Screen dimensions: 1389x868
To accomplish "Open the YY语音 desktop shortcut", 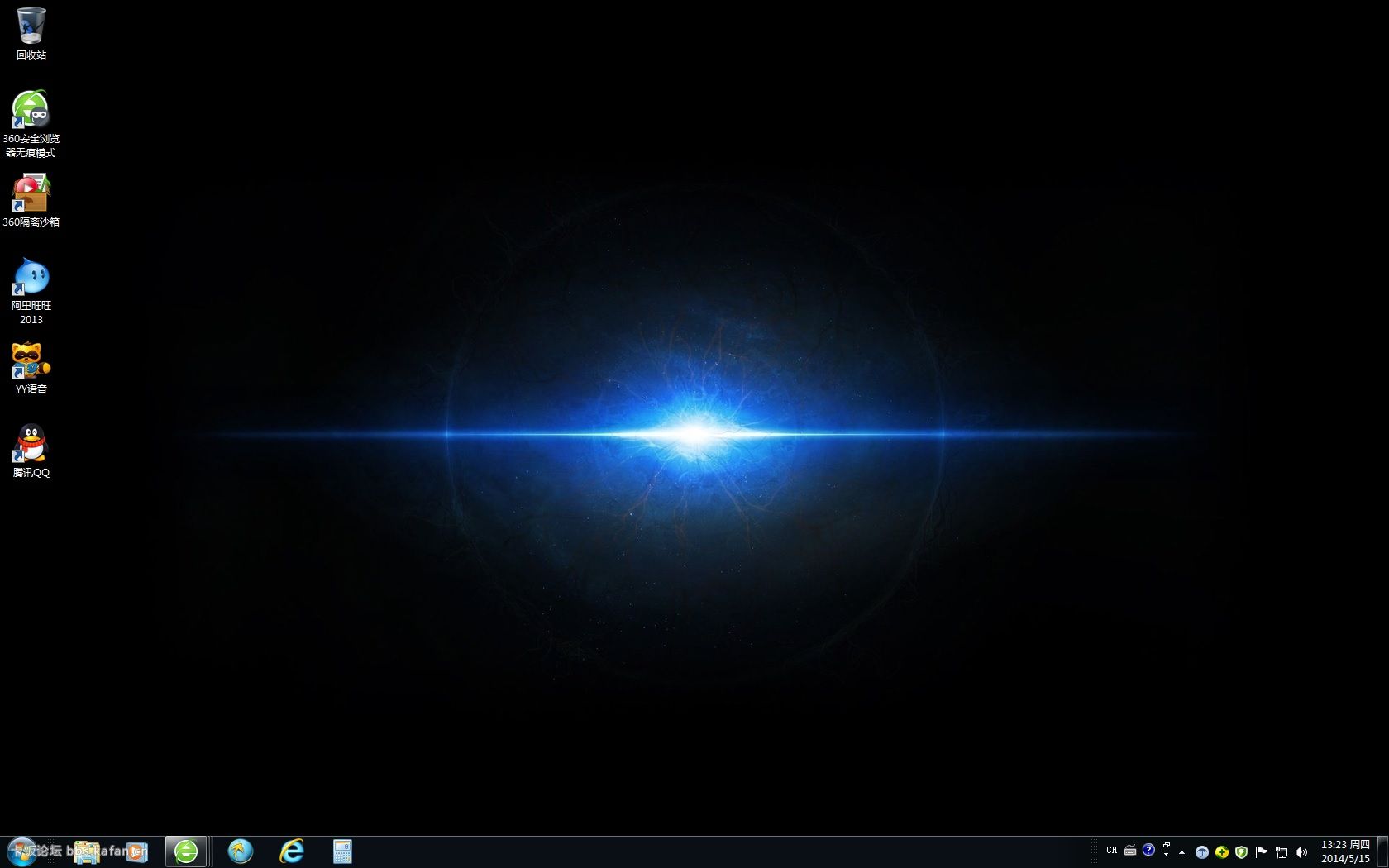I will [x=31, y=368].
